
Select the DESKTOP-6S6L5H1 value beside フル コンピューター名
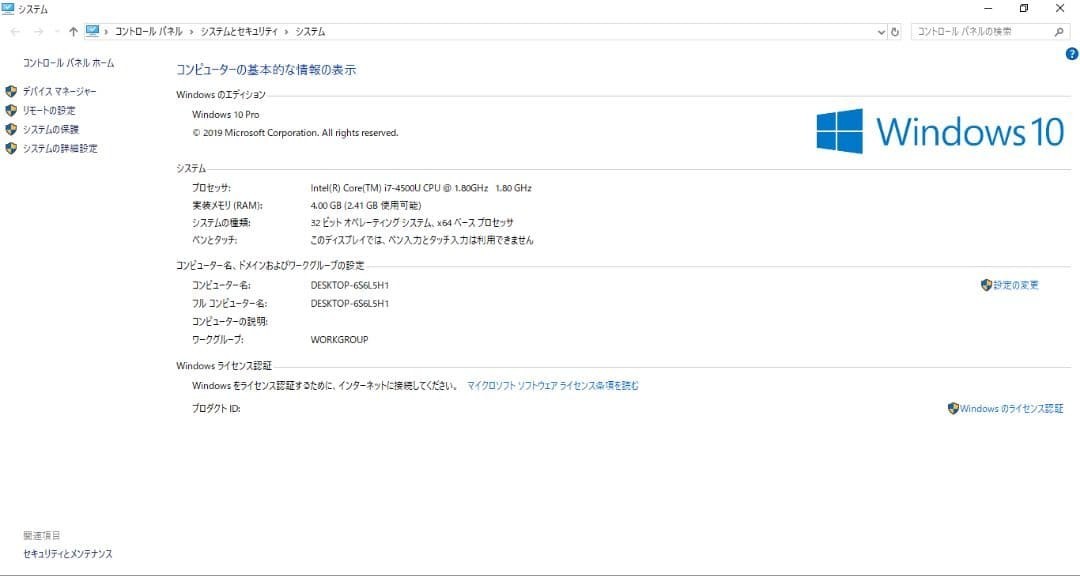[x=350, y=303]
